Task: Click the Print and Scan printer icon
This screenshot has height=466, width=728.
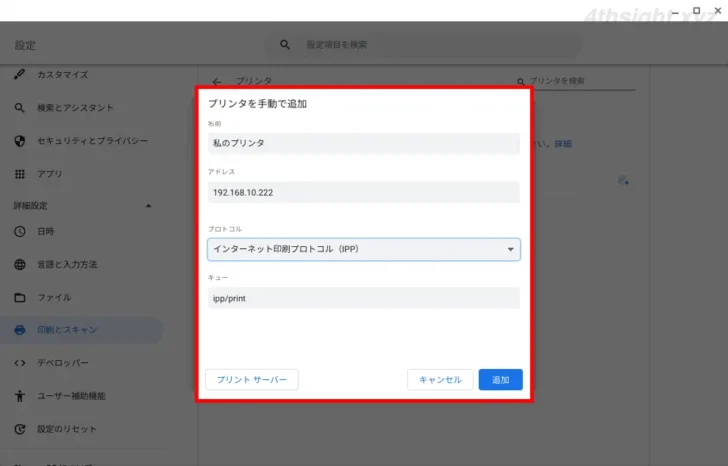Action: click(20, 330)
